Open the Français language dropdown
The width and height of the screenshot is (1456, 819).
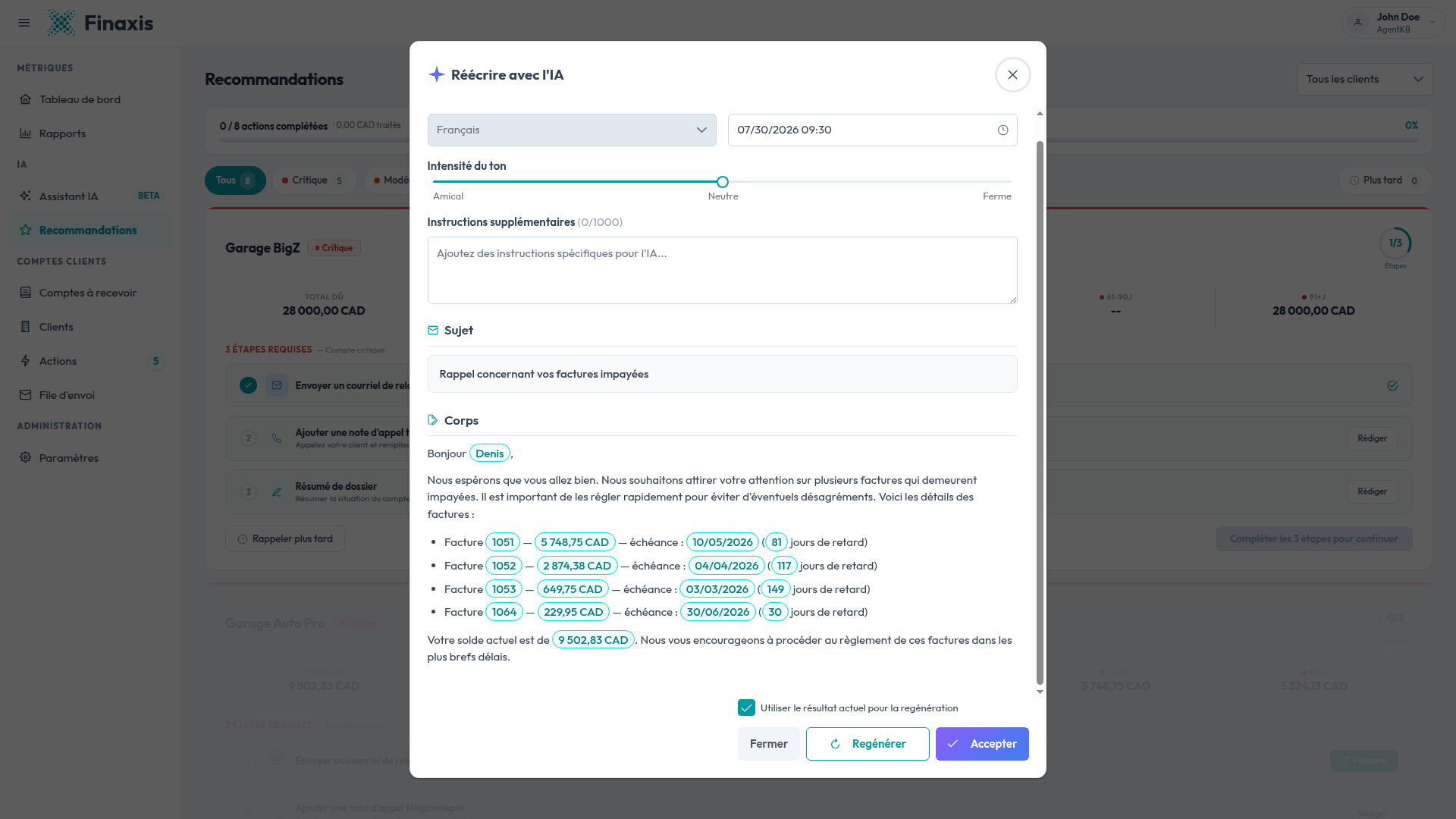(572, 130)
